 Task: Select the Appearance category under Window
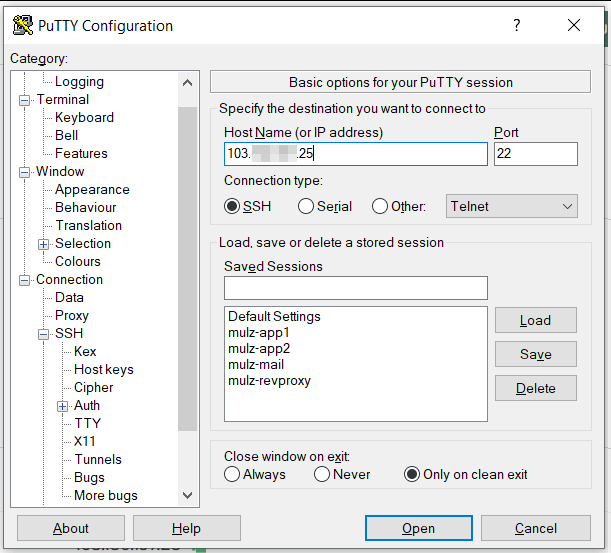(x=92, y=190)
